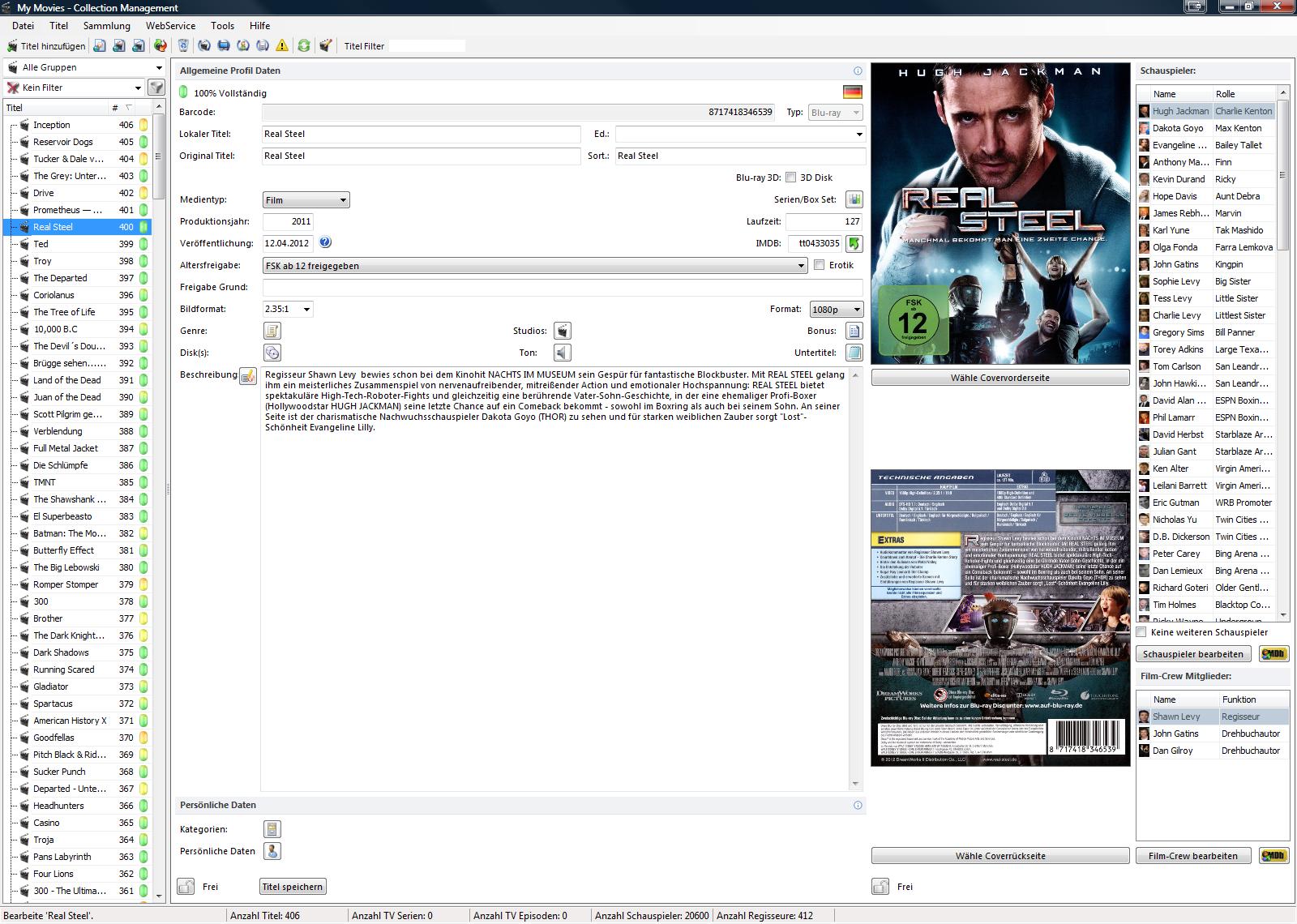Click the green IMDB lookup arrow icon
1297x924 pixels.
click(x=854, y=243)
